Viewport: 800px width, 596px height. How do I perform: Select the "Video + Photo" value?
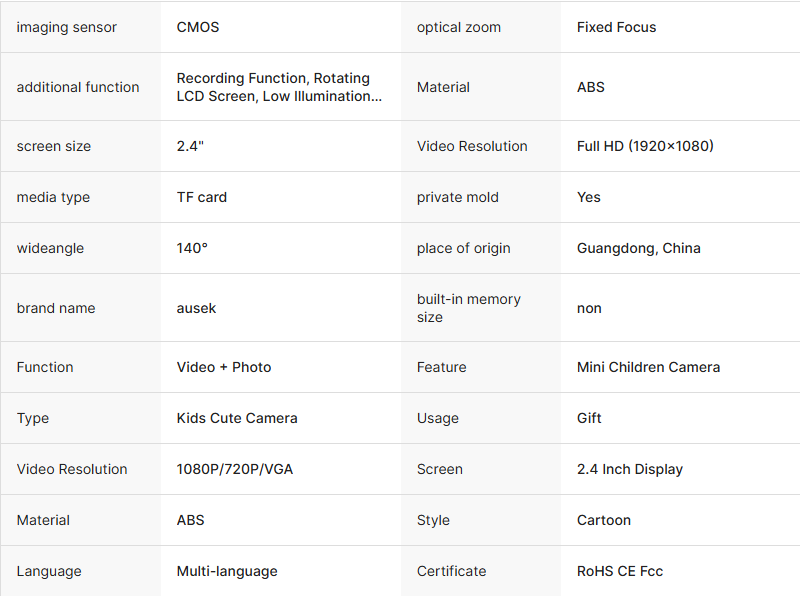click(x=224, y=367)
